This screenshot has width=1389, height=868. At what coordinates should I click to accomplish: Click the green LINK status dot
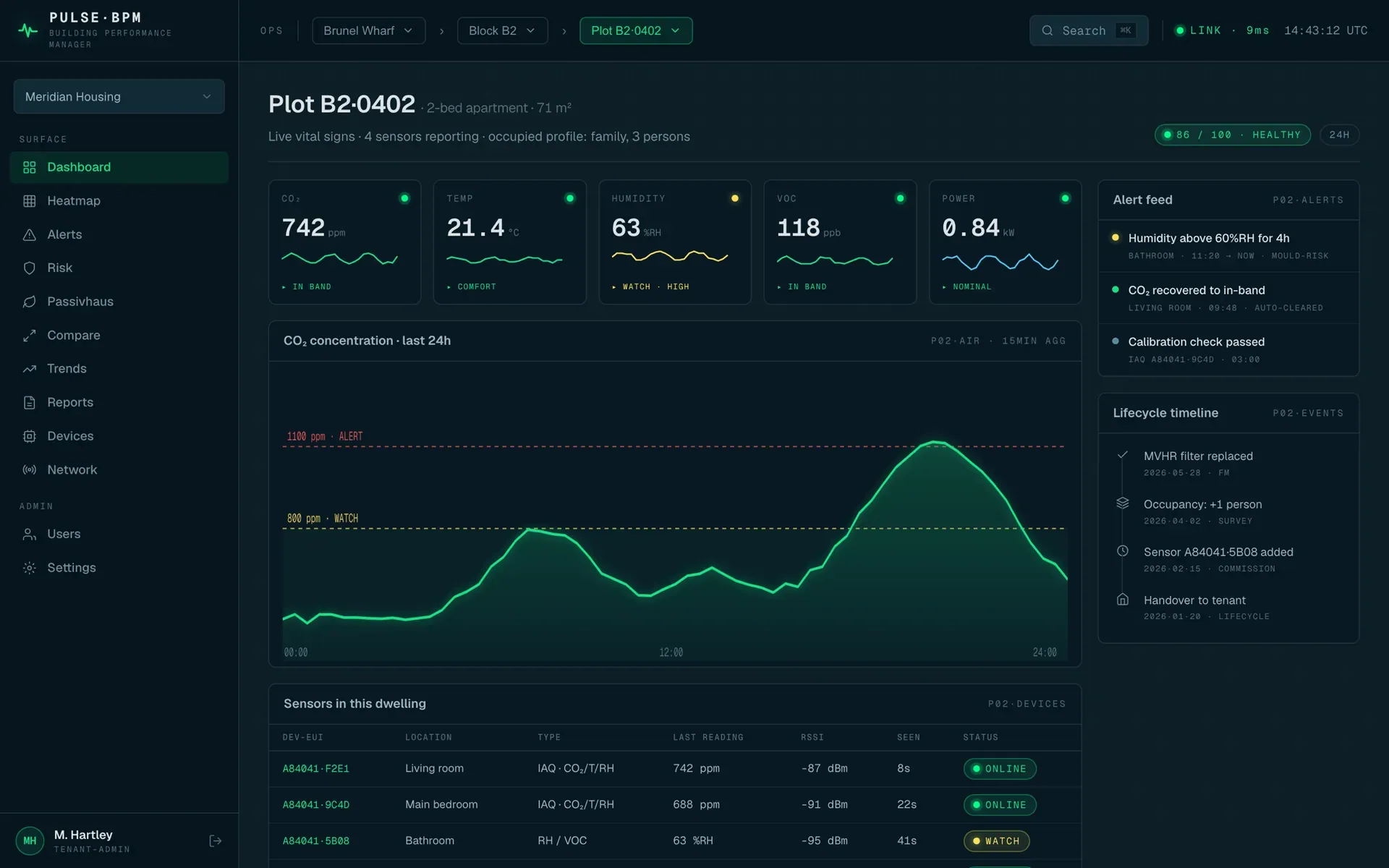(1180, 30)
